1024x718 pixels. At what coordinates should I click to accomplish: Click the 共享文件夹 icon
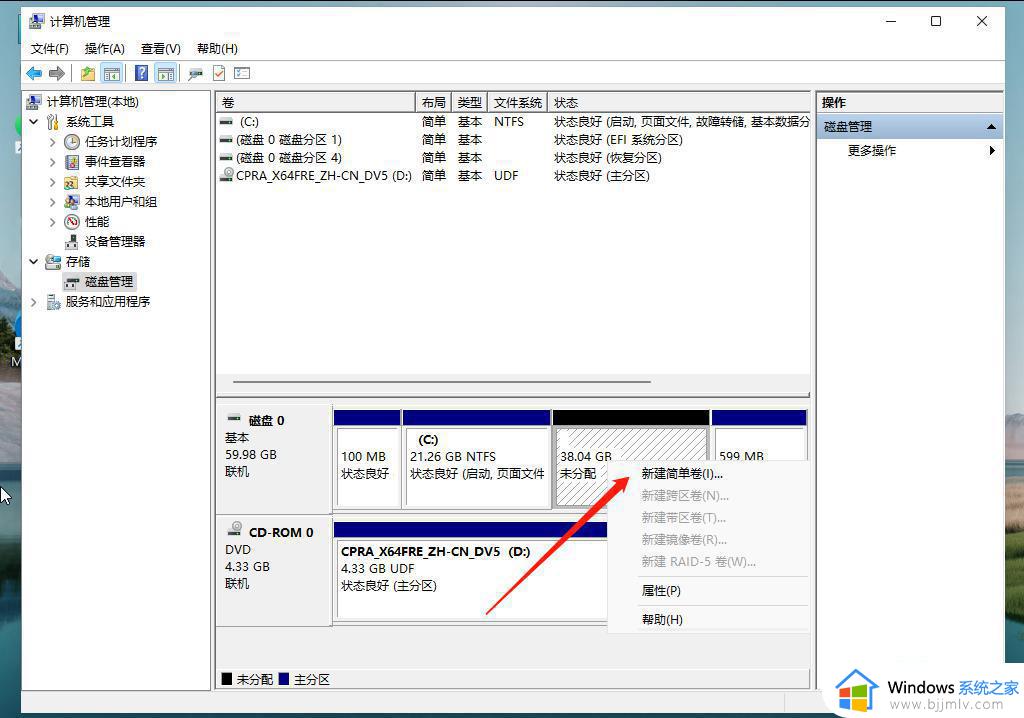(72, 182)
